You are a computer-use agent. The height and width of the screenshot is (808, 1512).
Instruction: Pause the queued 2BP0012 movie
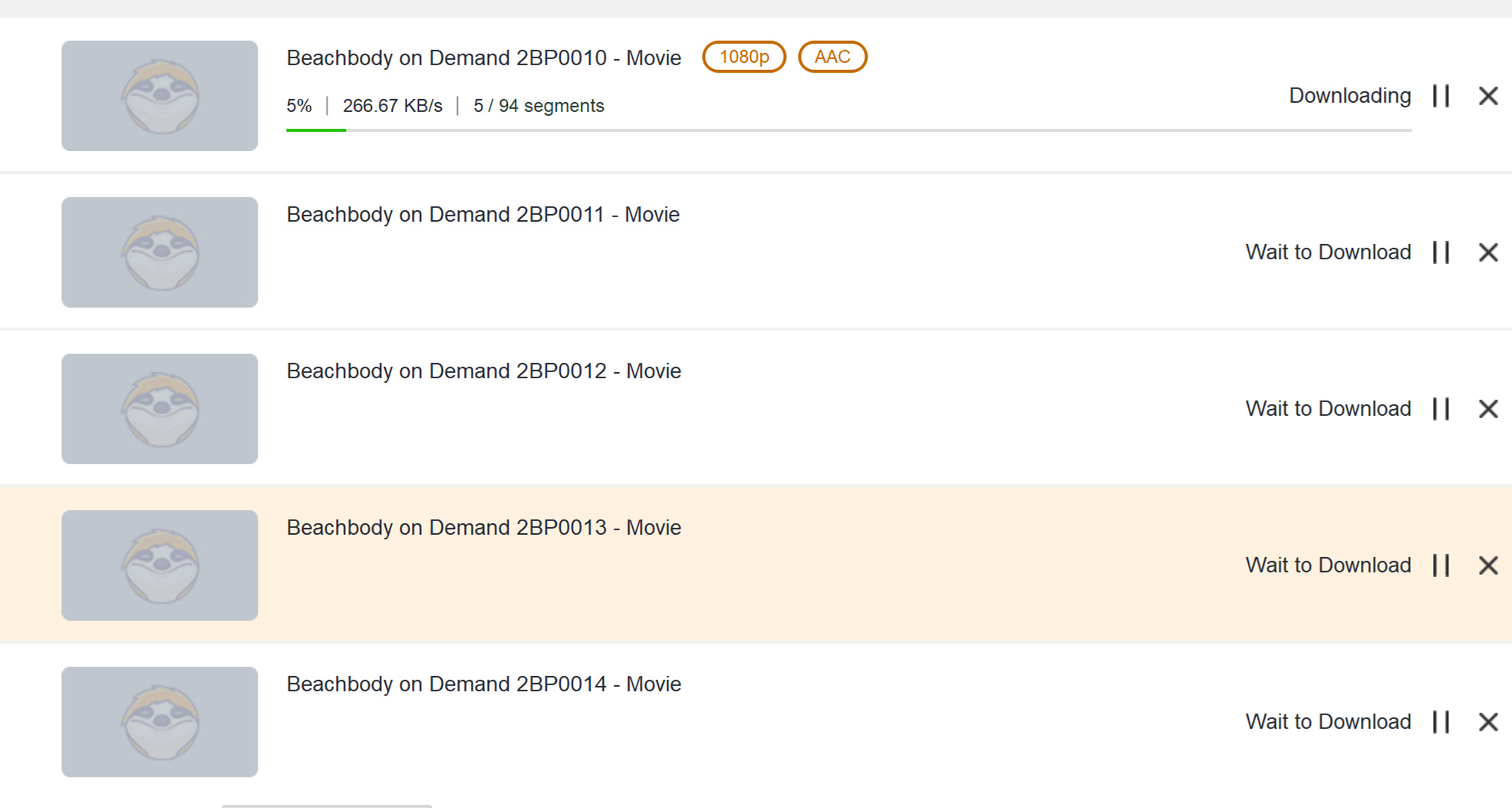point(1441,409)
